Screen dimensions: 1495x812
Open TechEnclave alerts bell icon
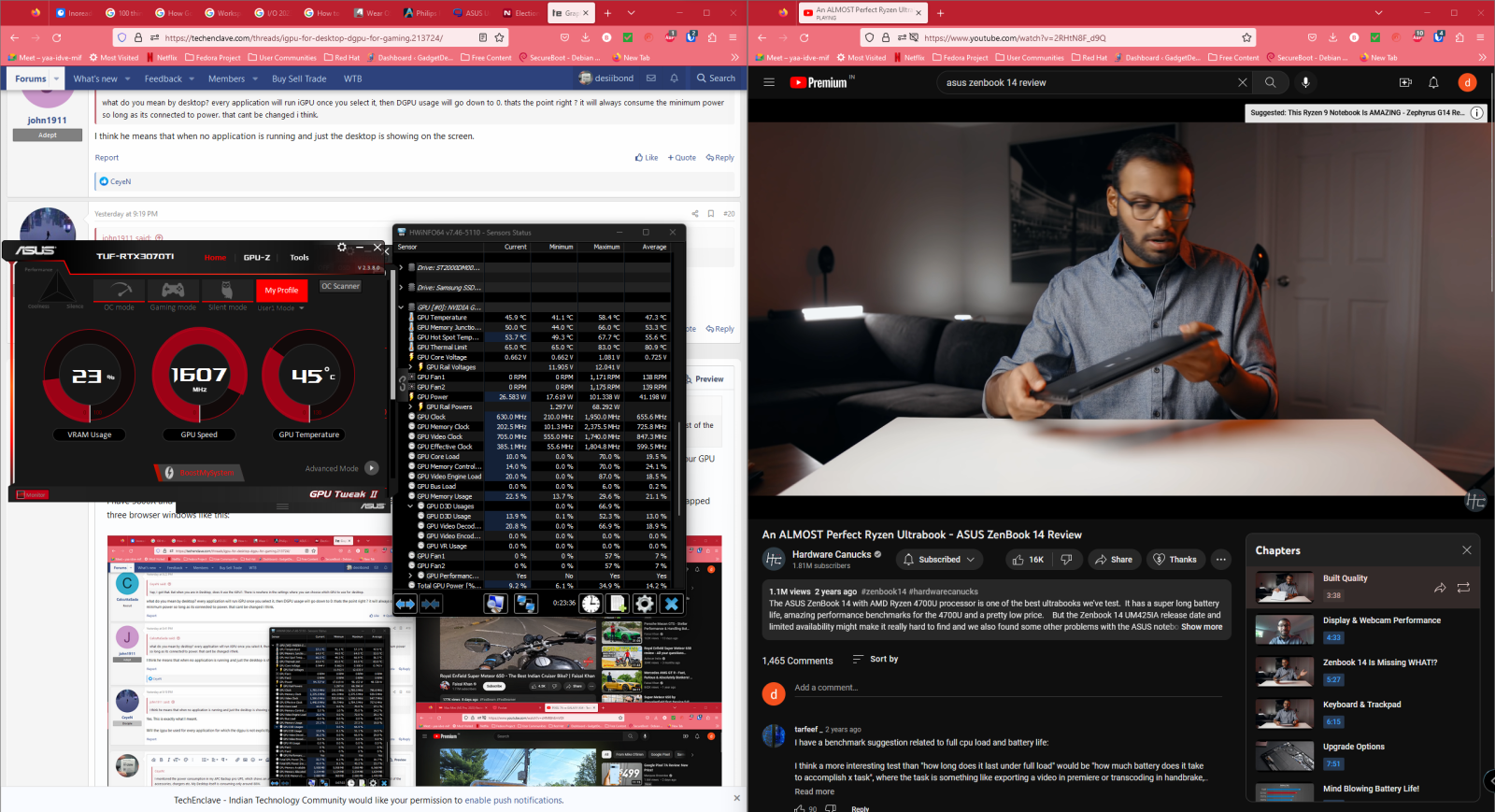coord(674,78)
